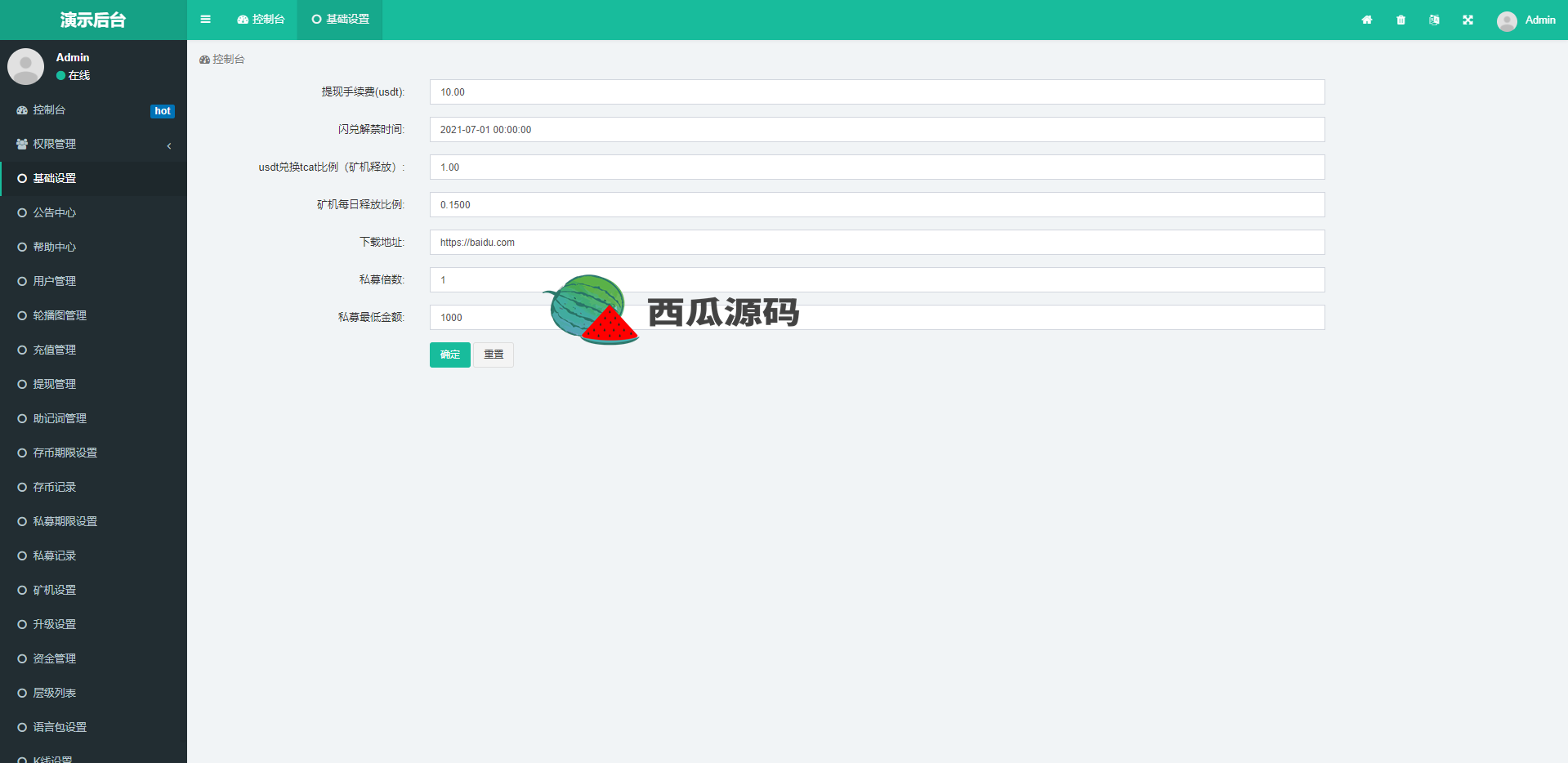Focus the 闪兑解禁时间 date field
Viewport: 1568px width, 763px height.
click(x=877, y=130)
